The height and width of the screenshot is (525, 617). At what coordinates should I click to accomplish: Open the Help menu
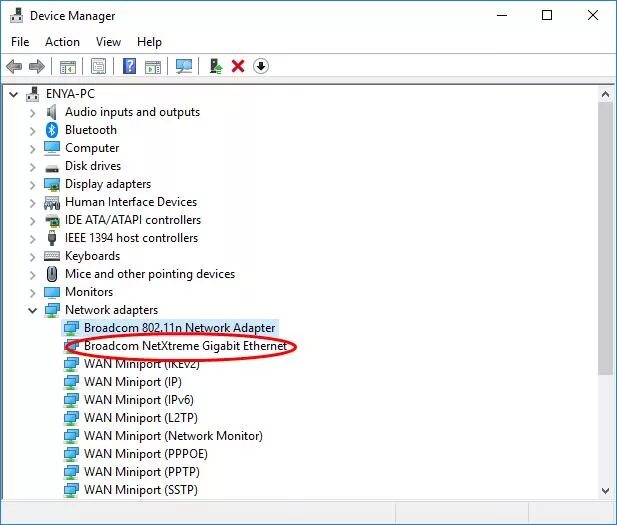149,42
